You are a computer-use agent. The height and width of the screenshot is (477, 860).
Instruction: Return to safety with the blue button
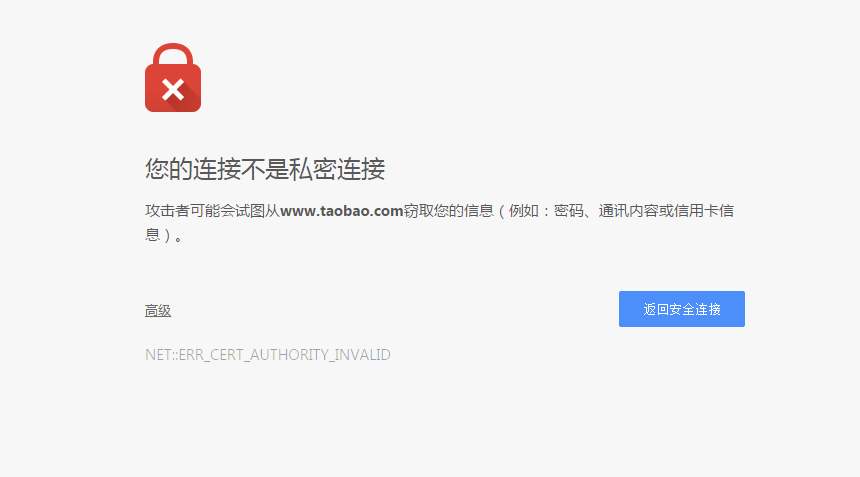pos(682,309)
